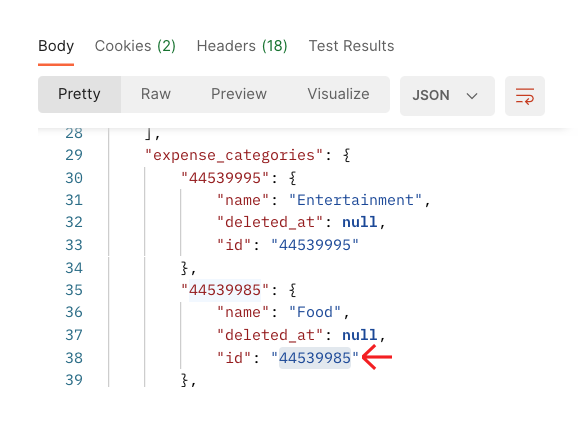Click the "id" key on line 38
The image size is (578, 430).
234,358
